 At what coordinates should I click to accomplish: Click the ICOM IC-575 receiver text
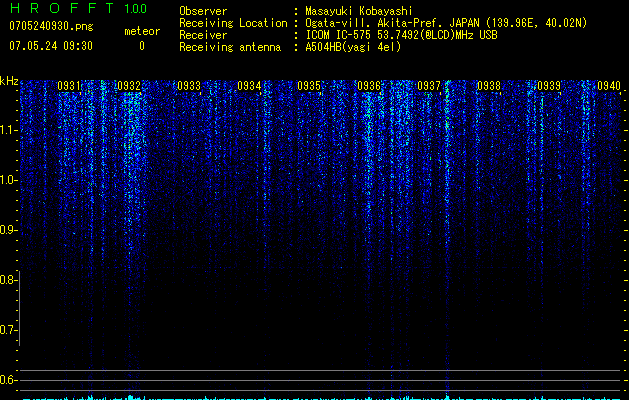tap(401, 35)
